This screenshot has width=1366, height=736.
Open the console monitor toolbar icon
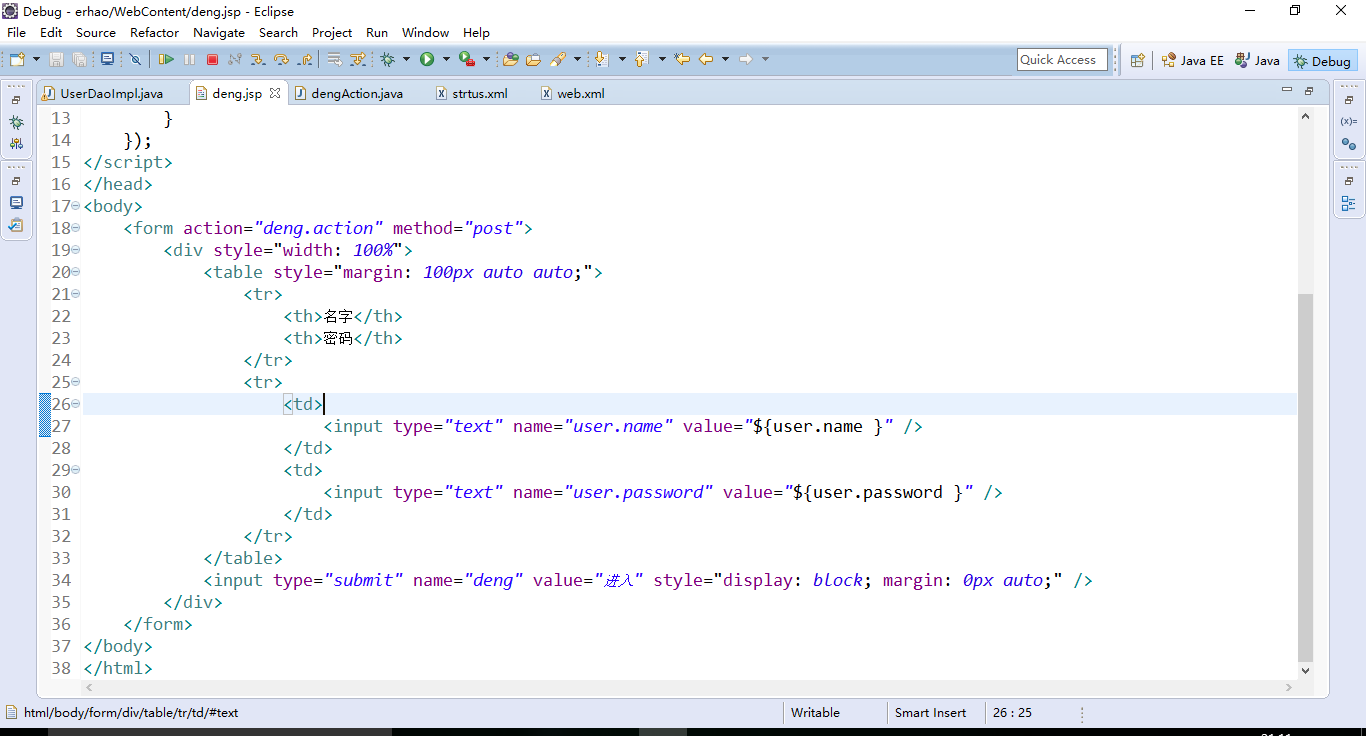107,59
